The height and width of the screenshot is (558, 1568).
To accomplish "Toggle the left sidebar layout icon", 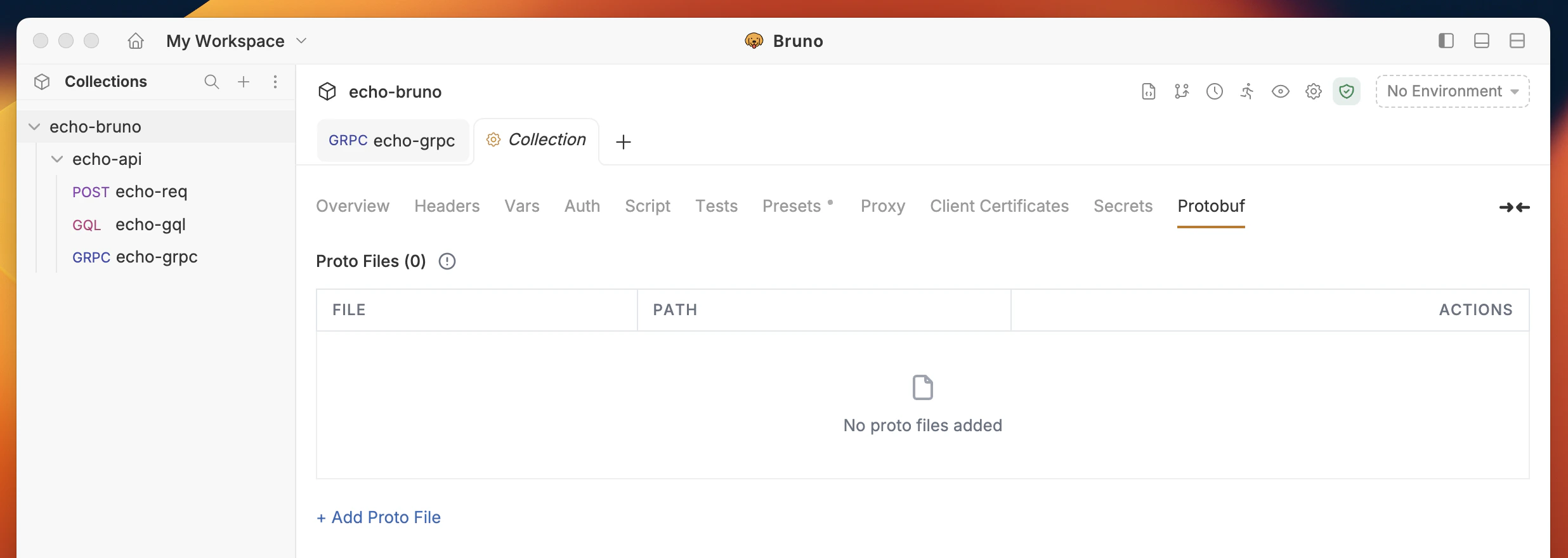I will [1446, 41].
